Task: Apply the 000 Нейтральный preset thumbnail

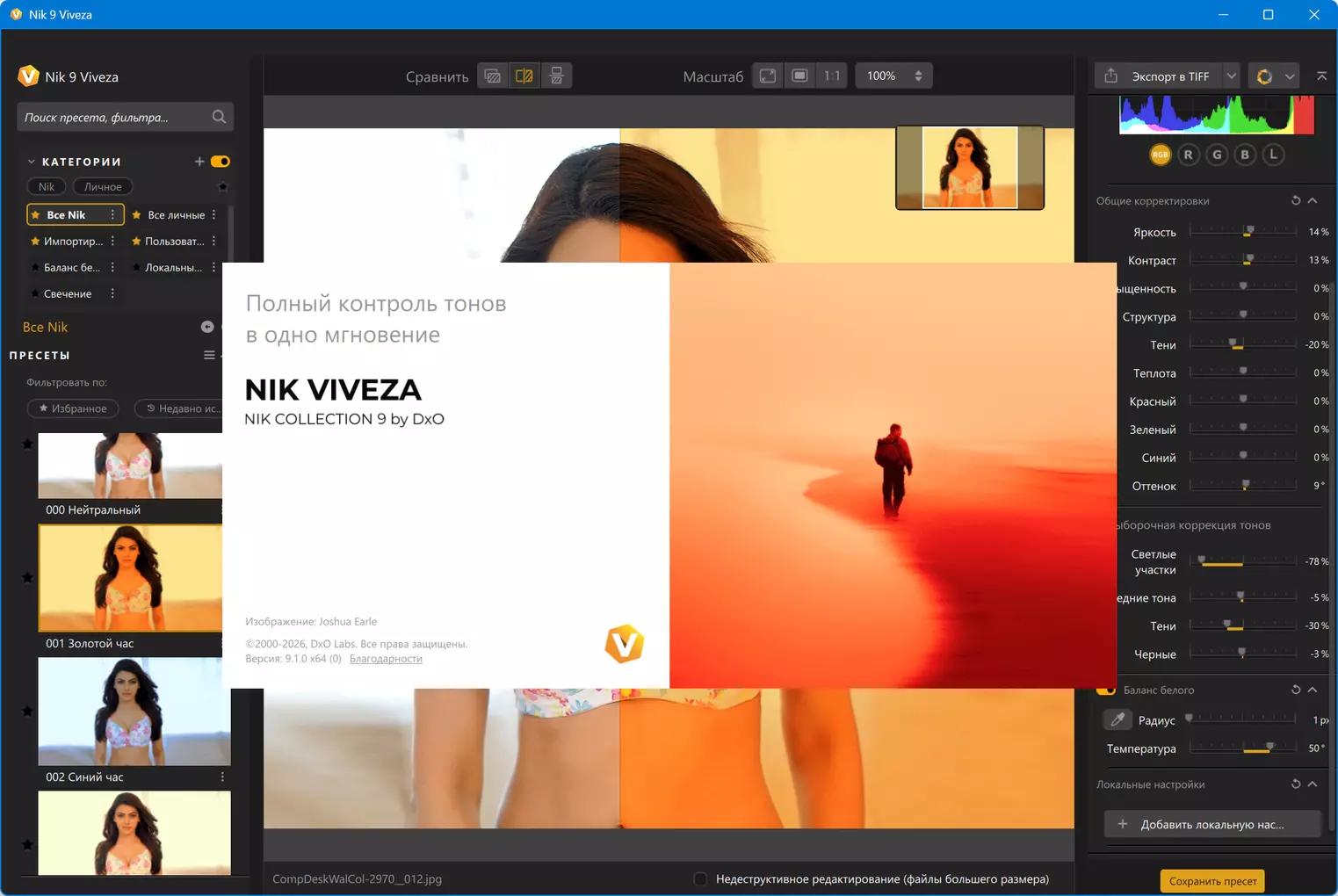Action: pos(130,466)
